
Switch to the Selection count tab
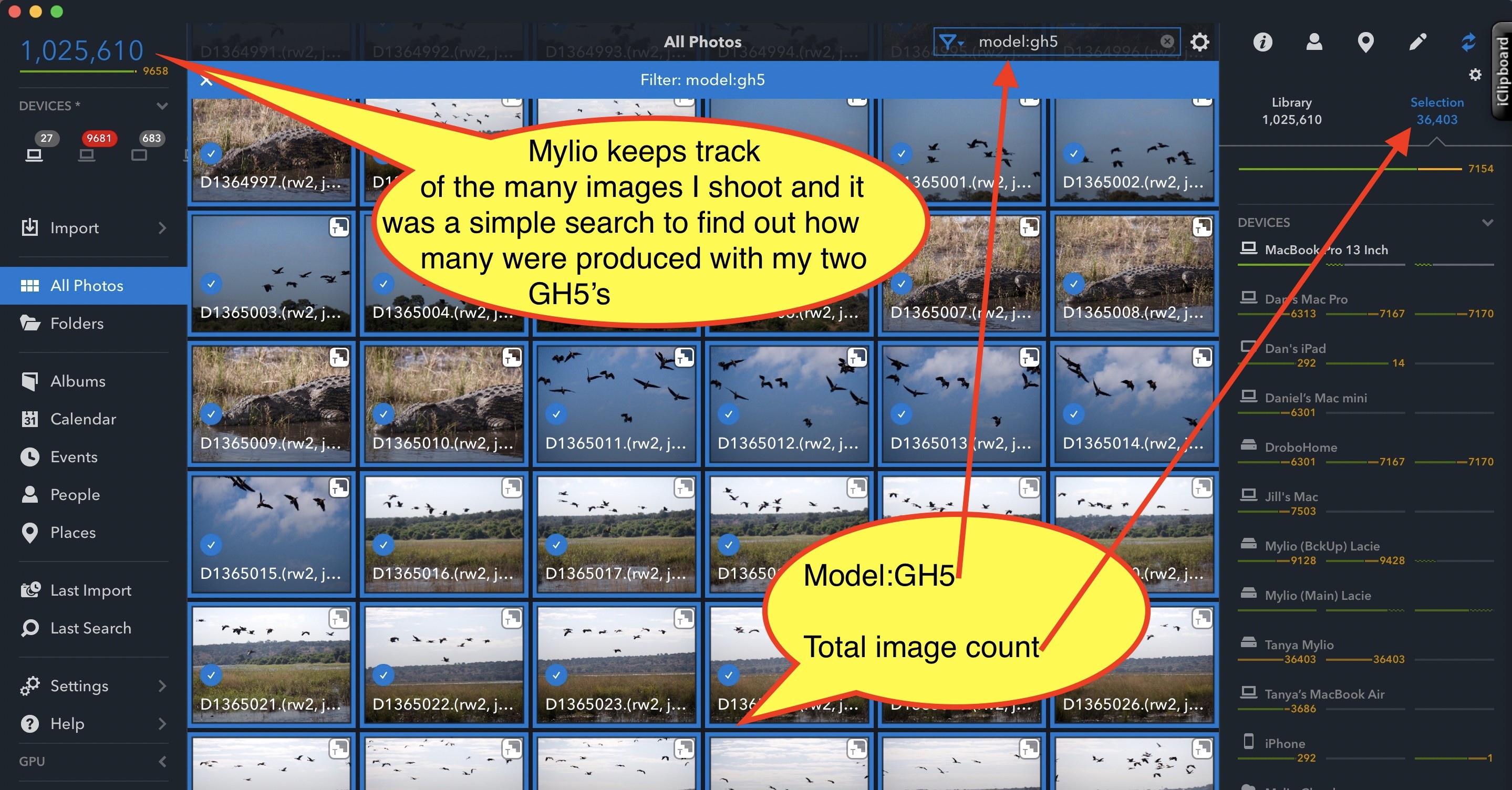click(x=1437, y=111)
